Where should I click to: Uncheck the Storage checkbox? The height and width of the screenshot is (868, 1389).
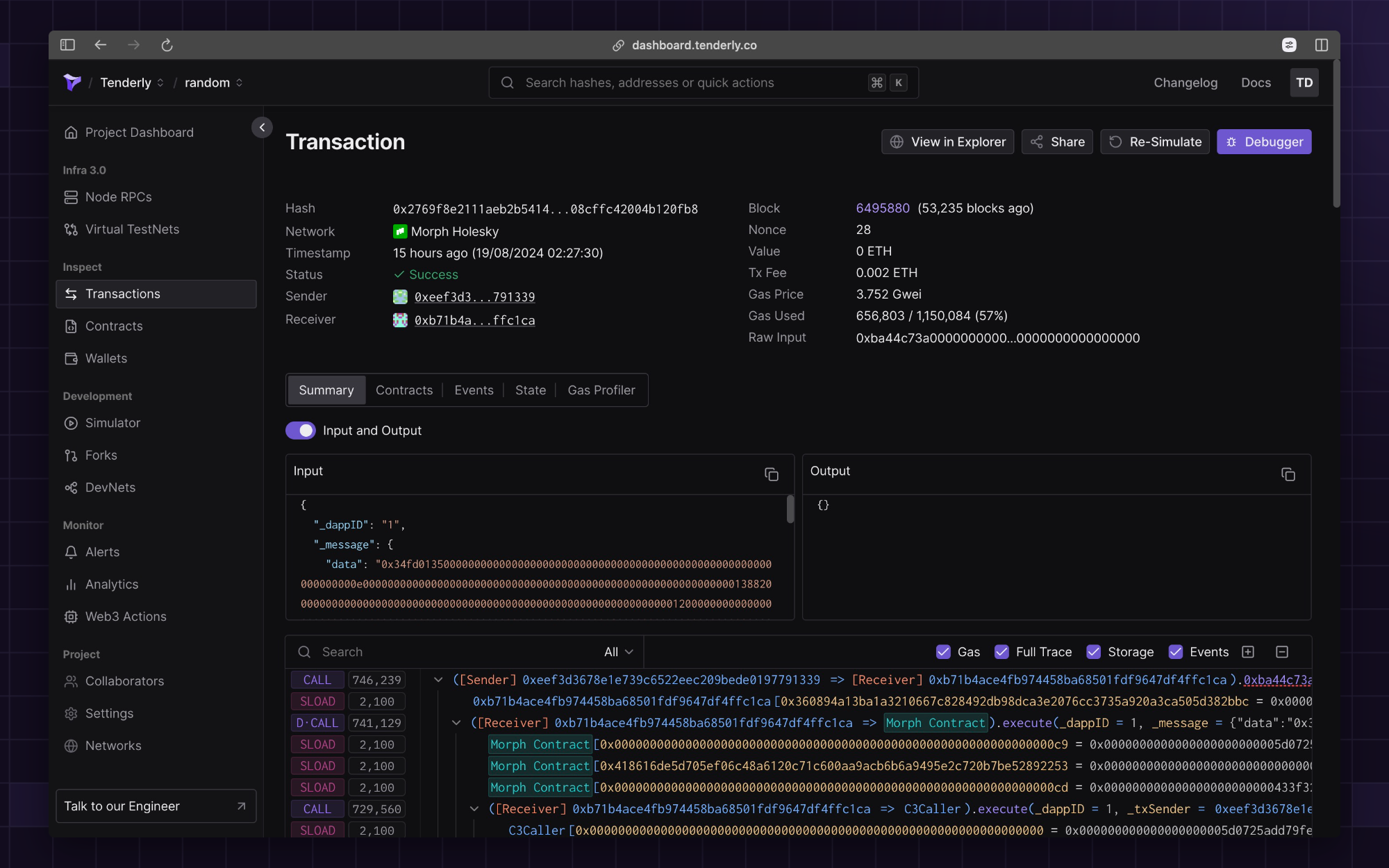pos(1093,652)
